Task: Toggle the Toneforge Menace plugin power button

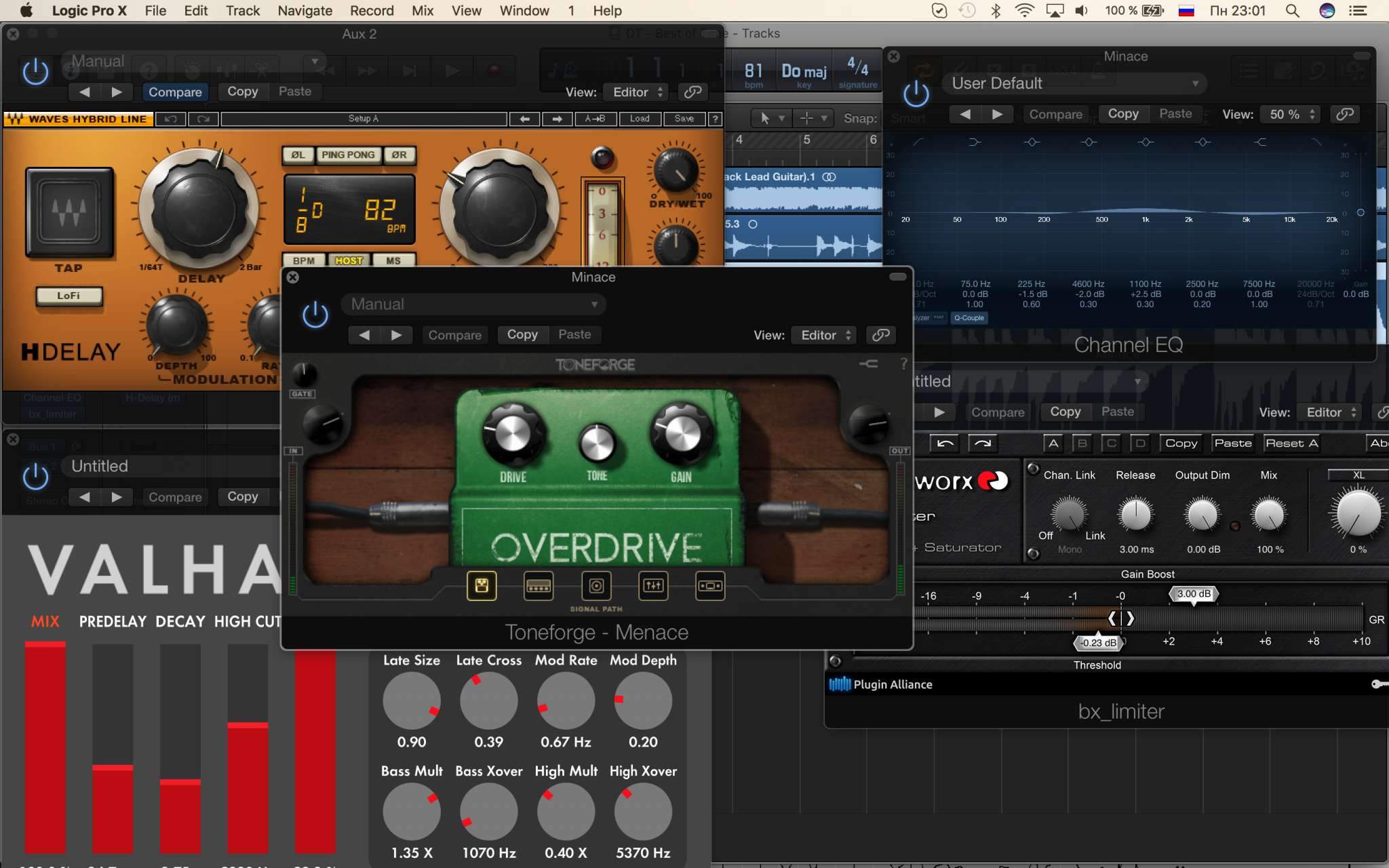Action: point(315,315)
